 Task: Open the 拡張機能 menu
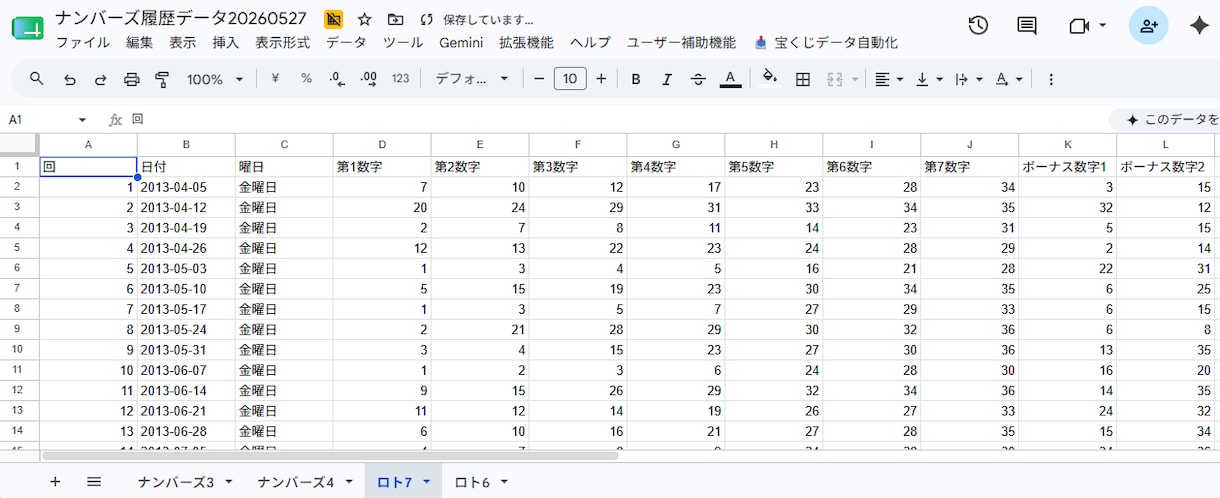coord(526,42)
